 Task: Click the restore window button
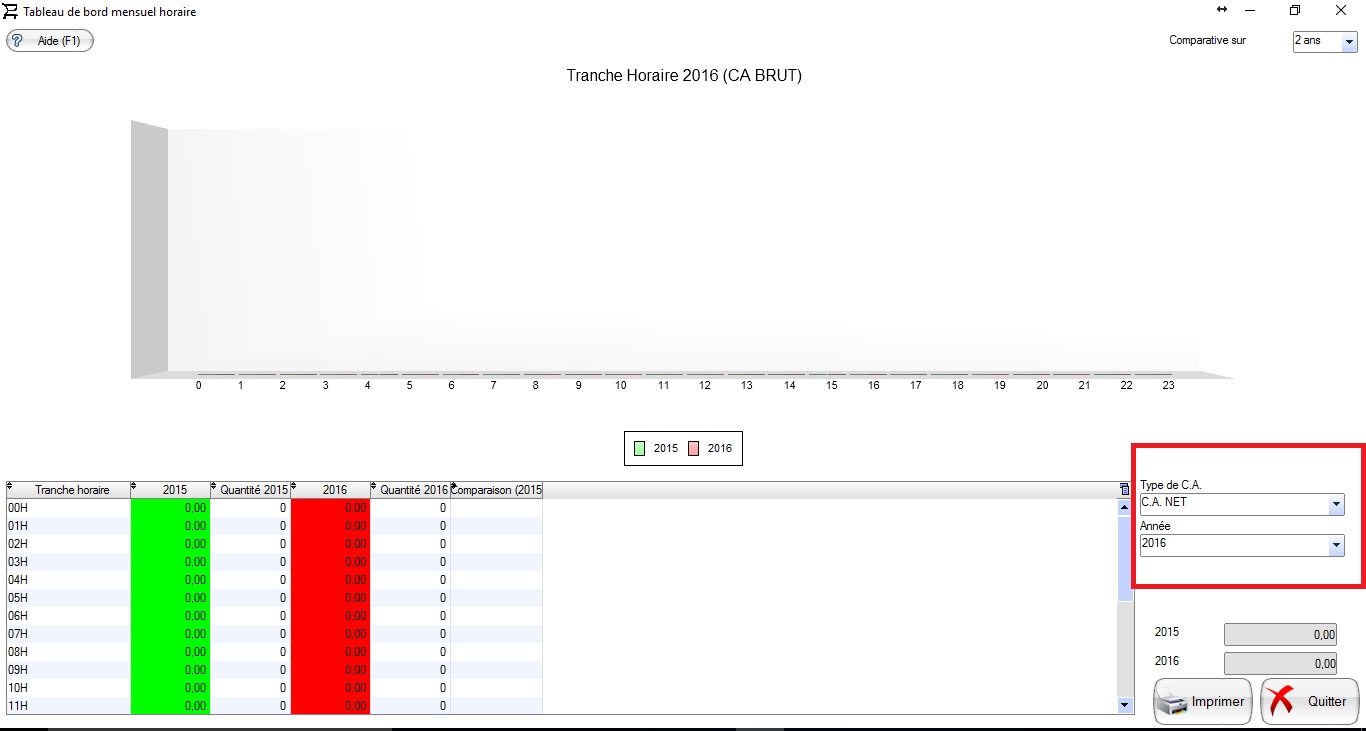click(x=1295, y=10)
